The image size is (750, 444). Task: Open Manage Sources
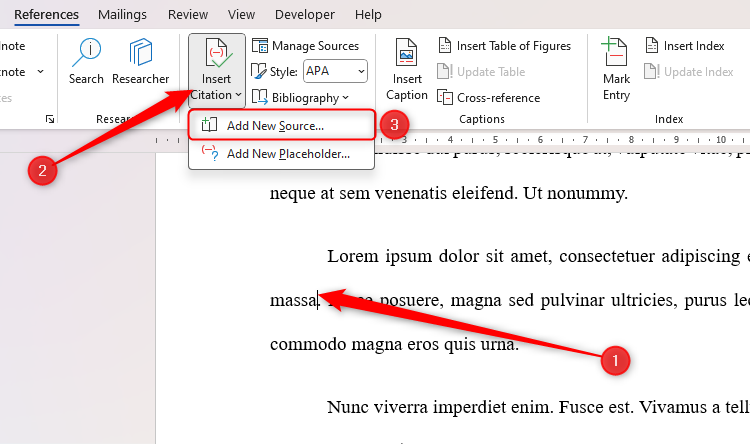305,46
